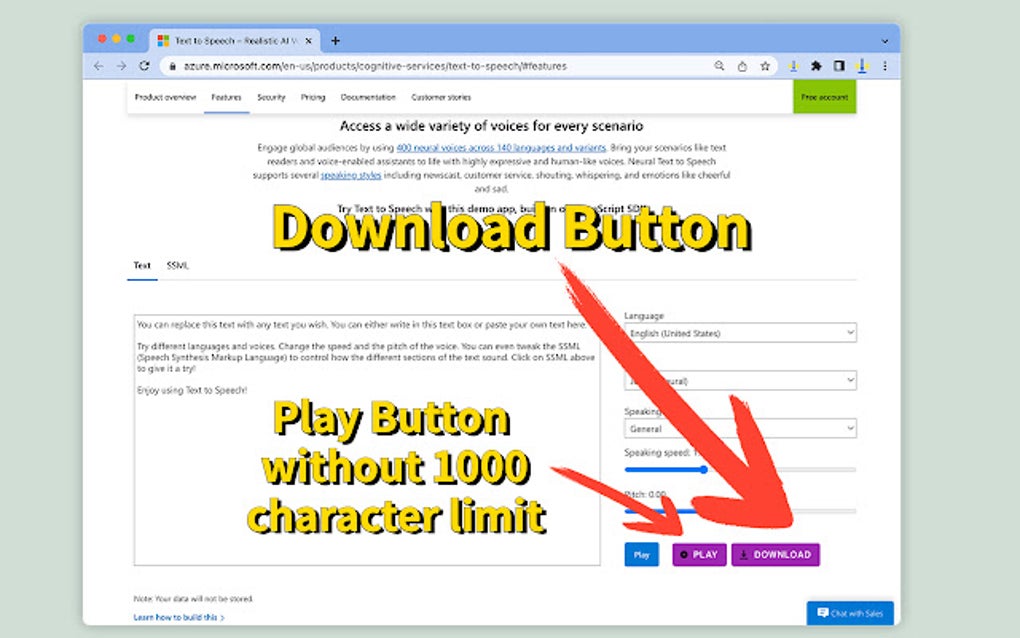Click the first yellow download extension icon

(x=793, y=66)
